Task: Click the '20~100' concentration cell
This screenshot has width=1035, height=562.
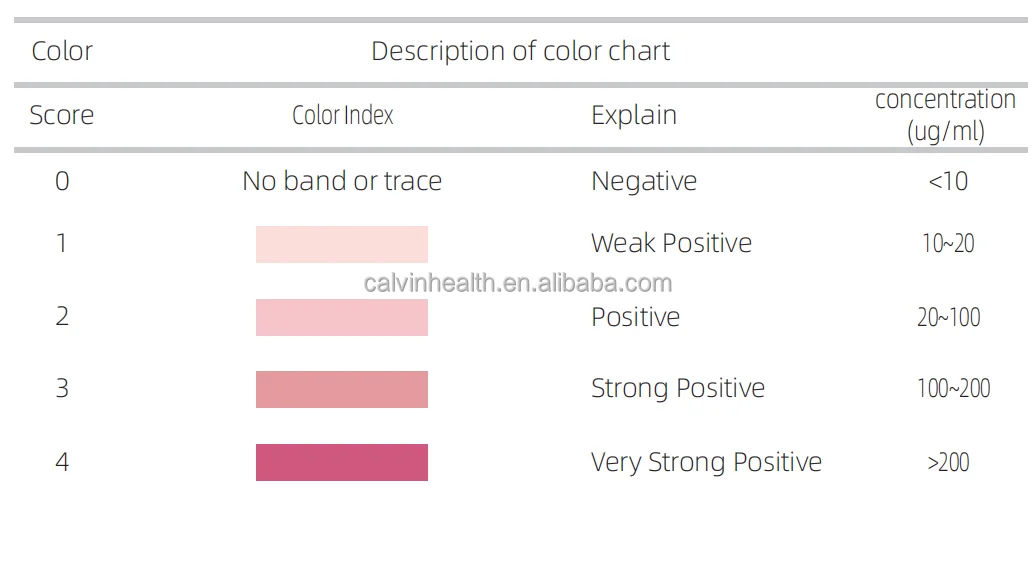Action: click(x=948, y=318)
